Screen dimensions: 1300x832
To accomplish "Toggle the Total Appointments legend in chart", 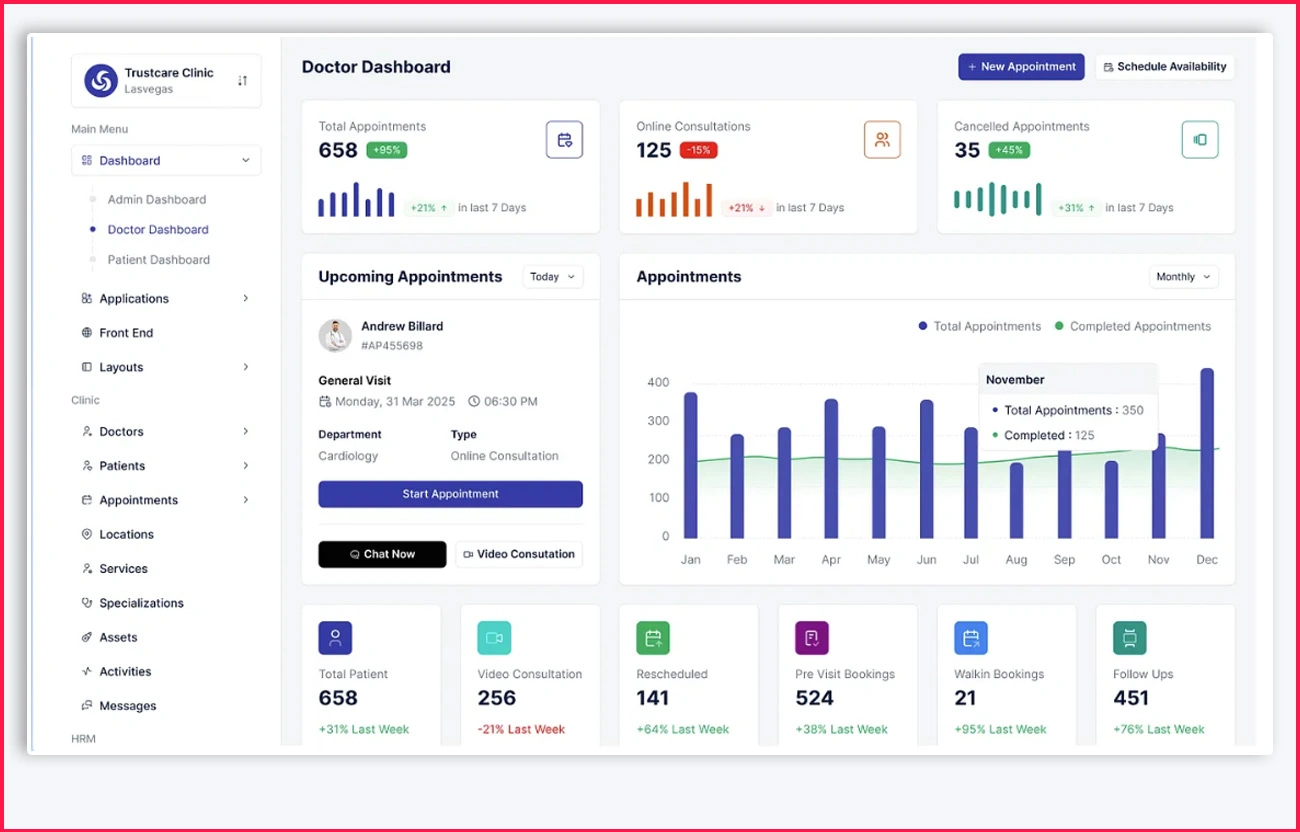I will coord(978,326).
